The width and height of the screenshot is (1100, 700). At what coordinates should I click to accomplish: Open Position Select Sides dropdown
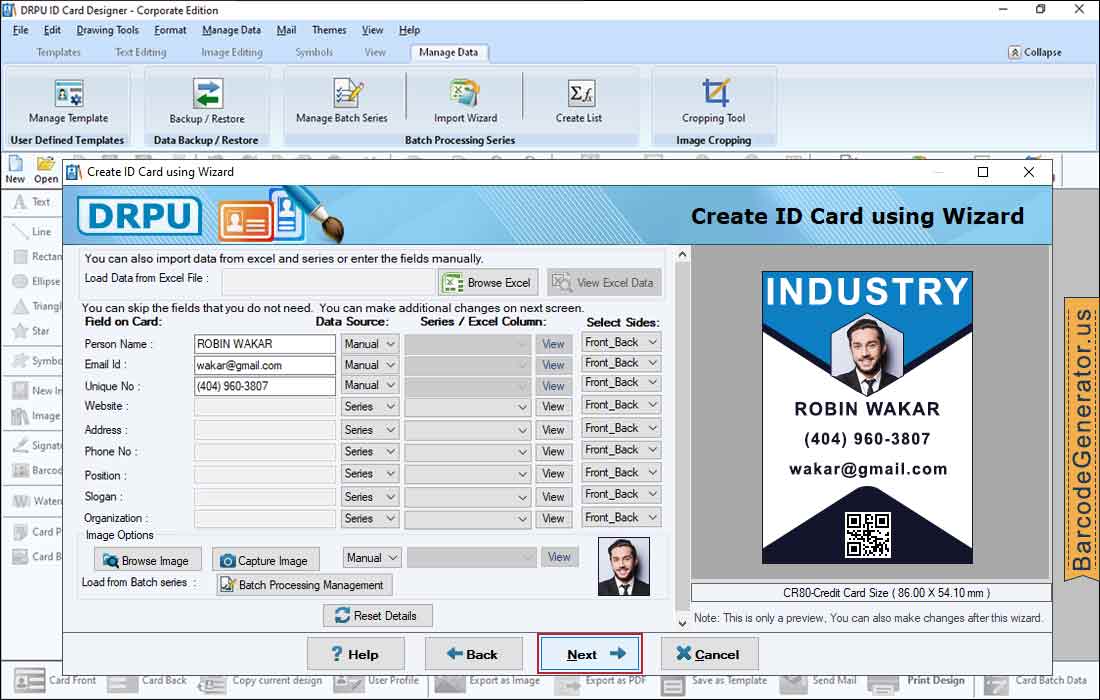[621, 473]
